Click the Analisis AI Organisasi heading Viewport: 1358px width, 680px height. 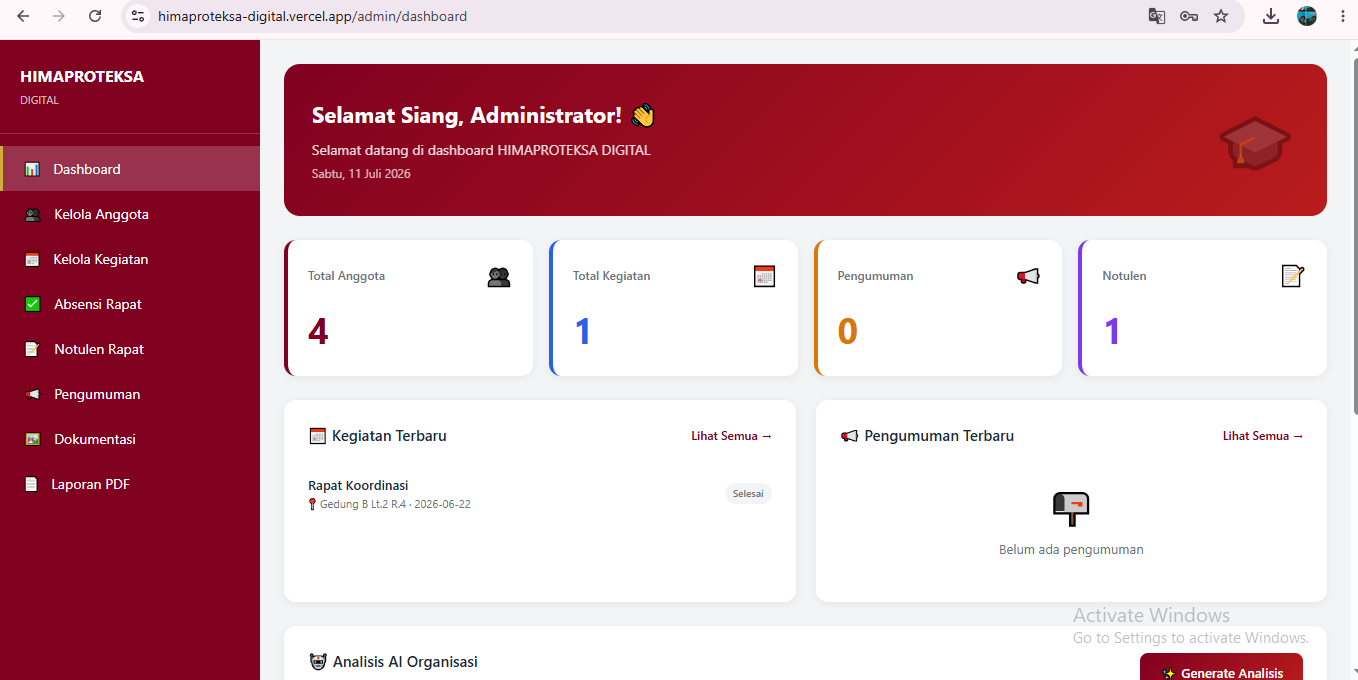tap(405, 662)
